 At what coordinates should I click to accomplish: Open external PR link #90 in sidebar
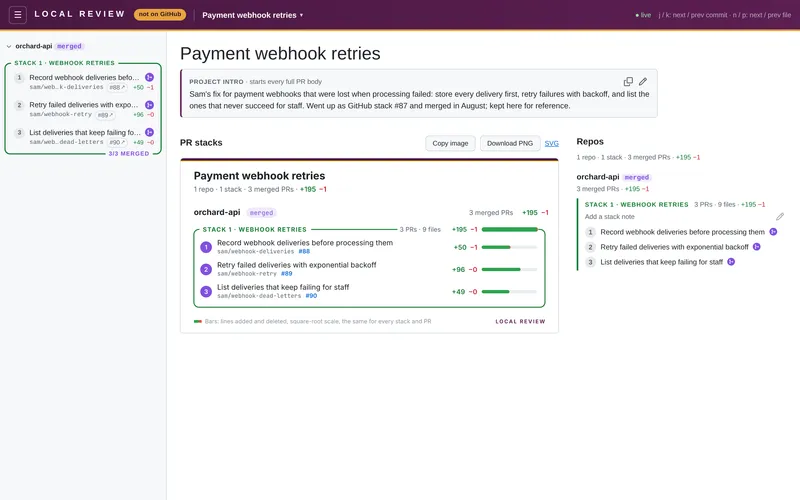pos(117,142)
